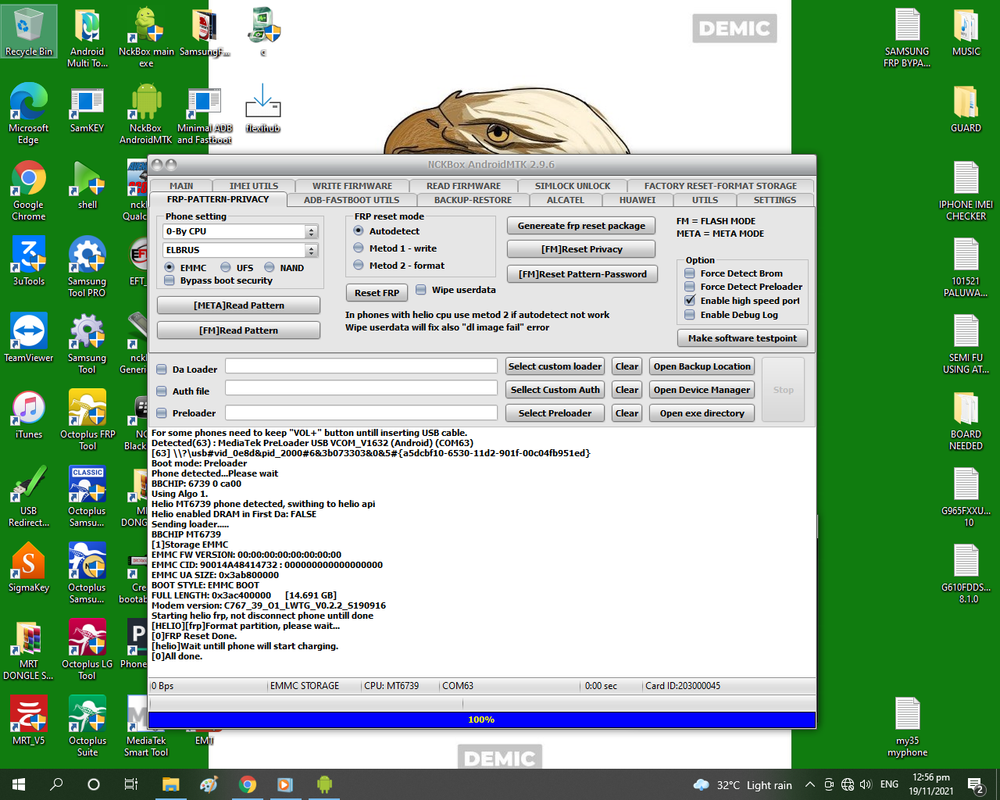Open MediaTek Smart Tool shortcut
The image size is (1000, 800).
[146, 727]
